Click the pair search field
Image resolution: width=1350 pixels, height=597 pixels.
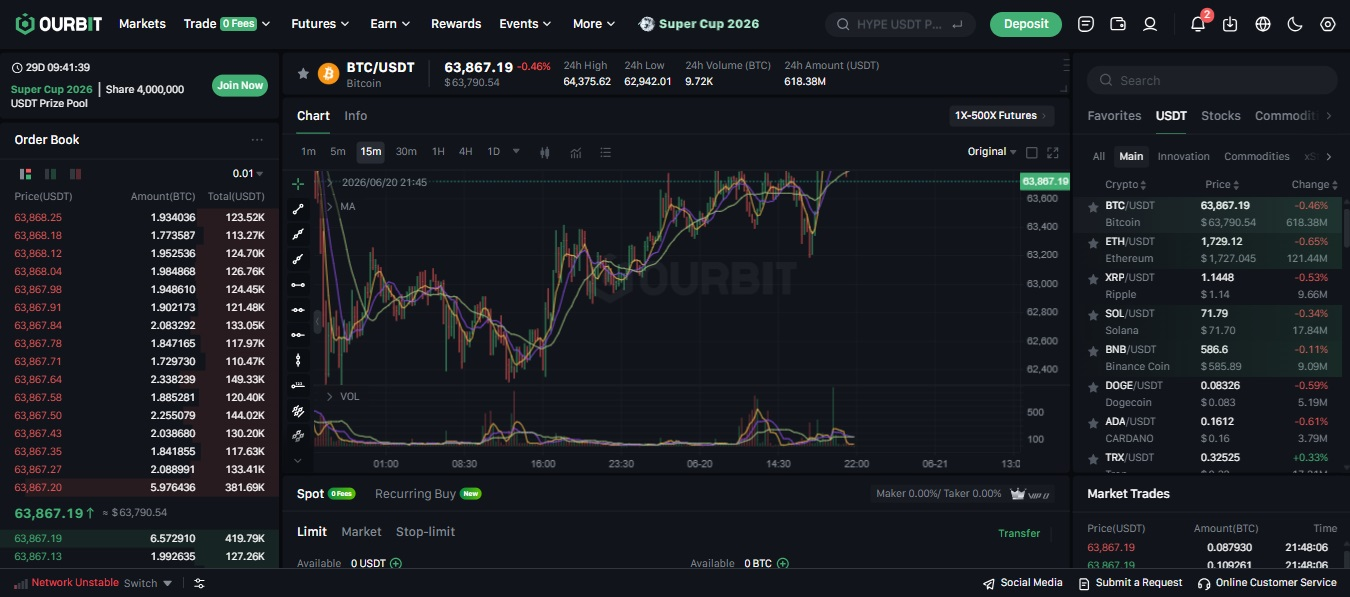(x=1212, y=80)
